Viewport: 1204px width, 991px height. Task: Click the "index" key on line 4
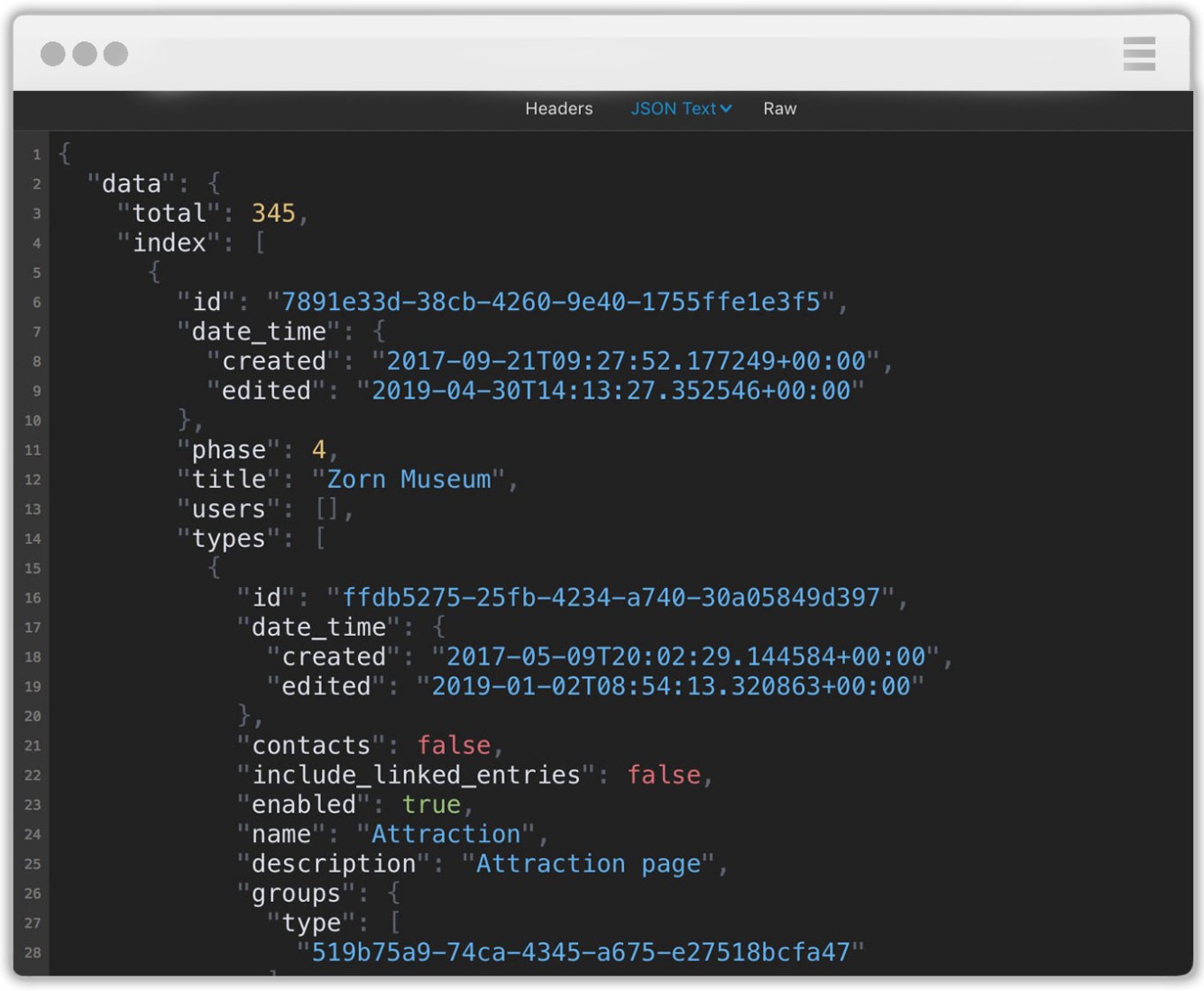pos(169,243)
